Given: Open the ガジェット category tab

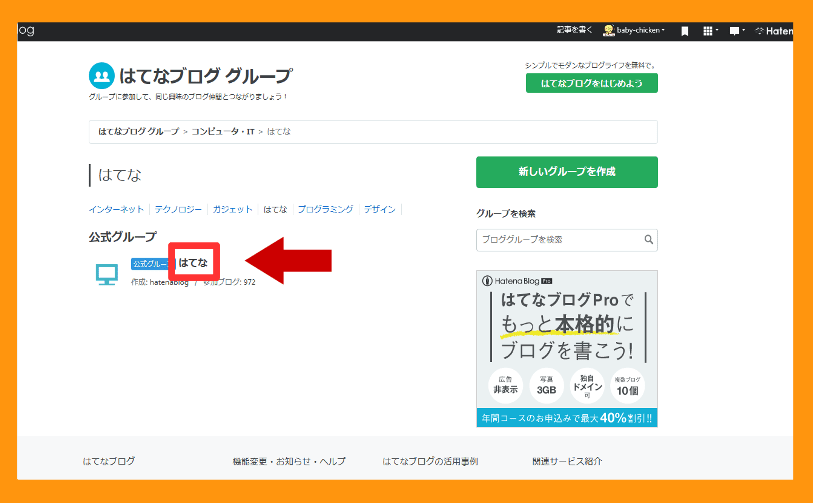Looking at the screenshot, I should 232,209.
